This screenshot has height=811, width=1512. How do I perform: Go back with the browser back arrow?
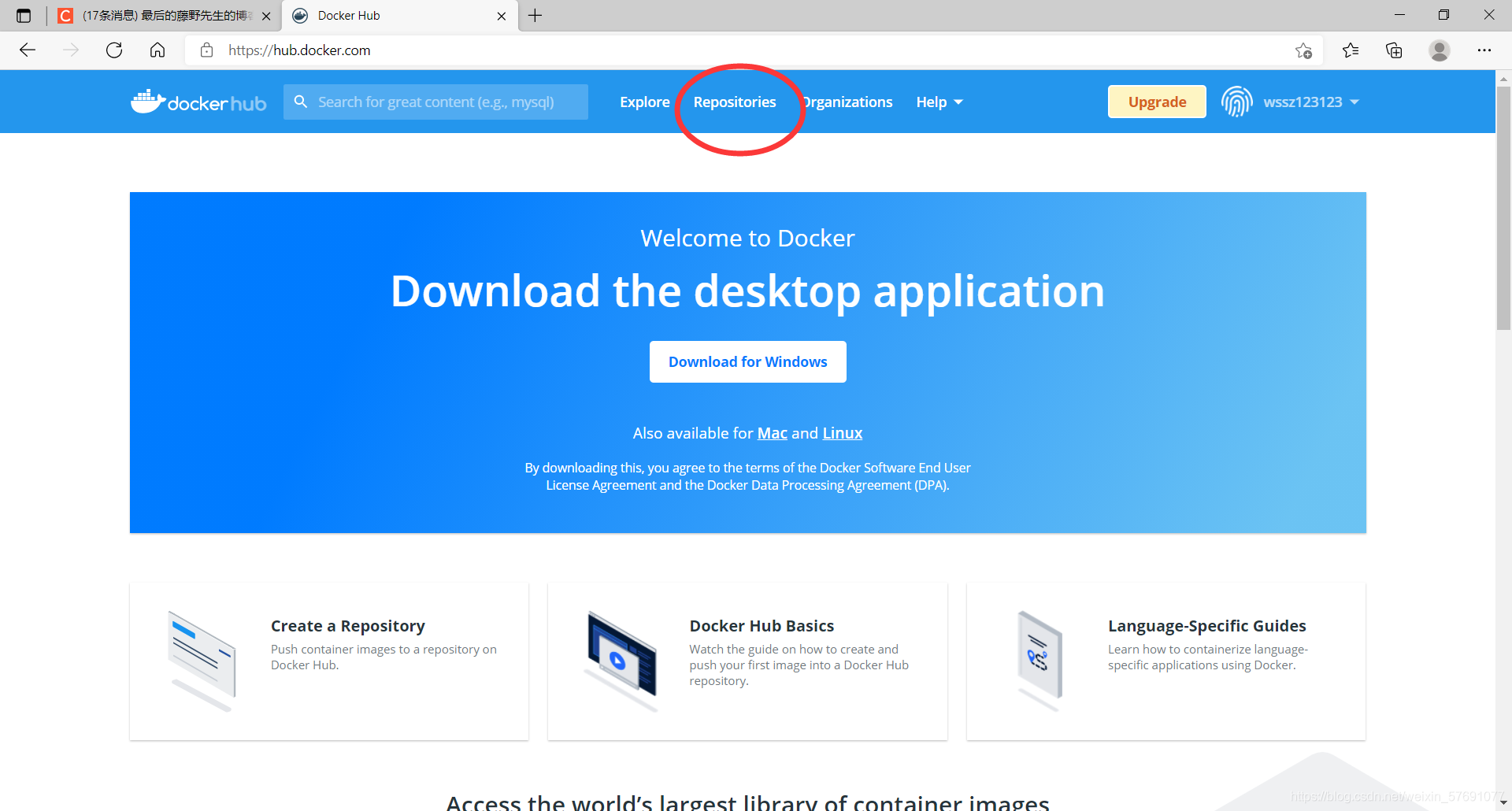(x=28, y=50)
